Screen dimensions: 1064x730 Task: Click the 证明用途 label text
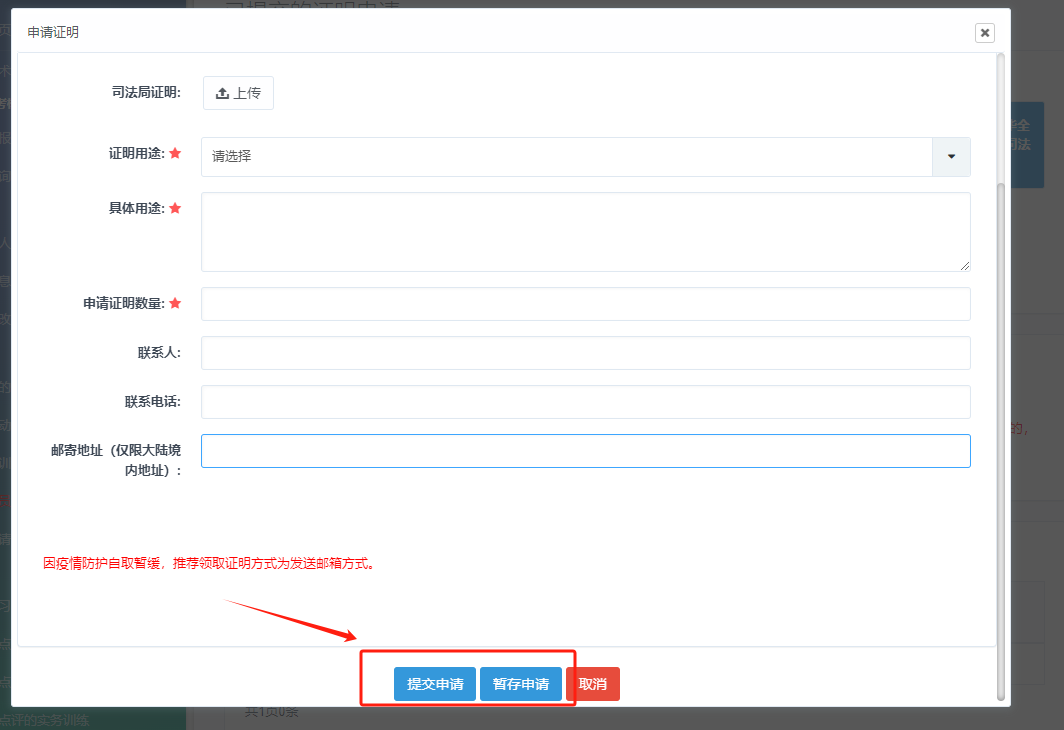click(x=137, y=154)
